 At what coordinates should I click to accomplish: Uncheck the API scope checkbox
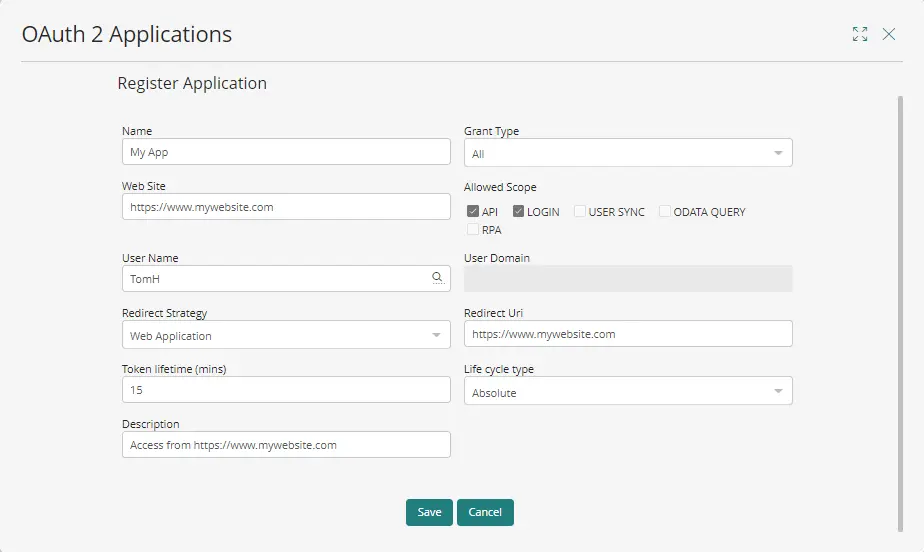click(x=473, y=211)
